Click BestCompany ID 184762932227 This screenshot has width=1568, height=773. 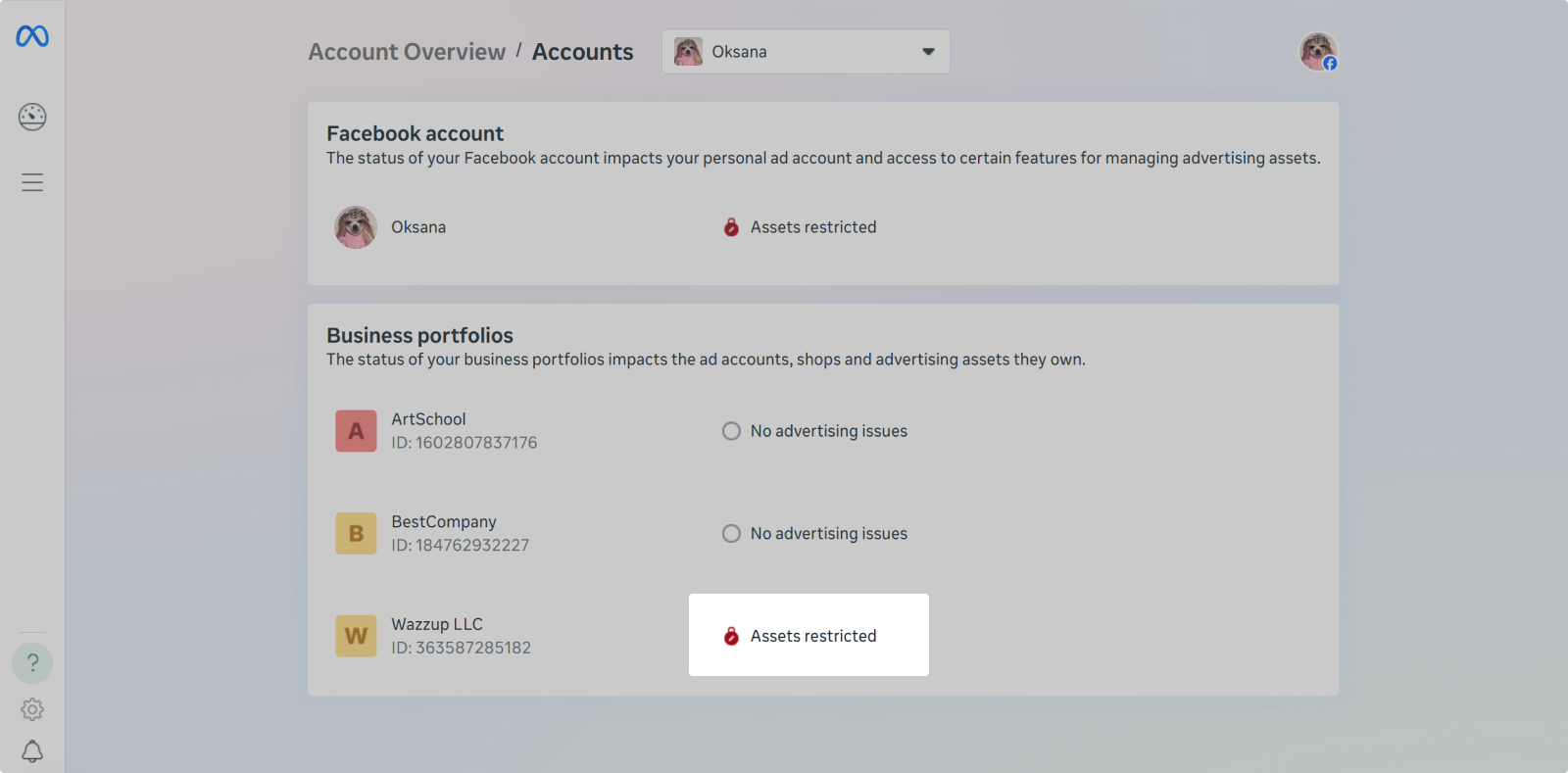pos(461,546)
